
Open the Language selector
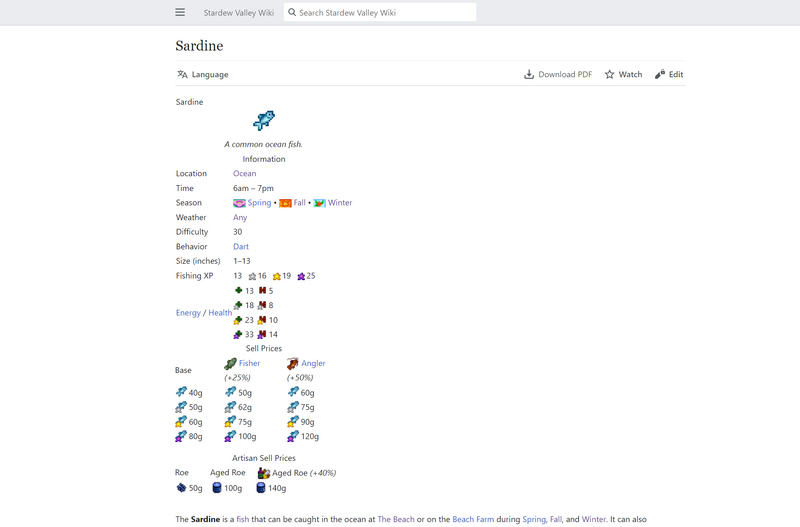click(203, 74)
